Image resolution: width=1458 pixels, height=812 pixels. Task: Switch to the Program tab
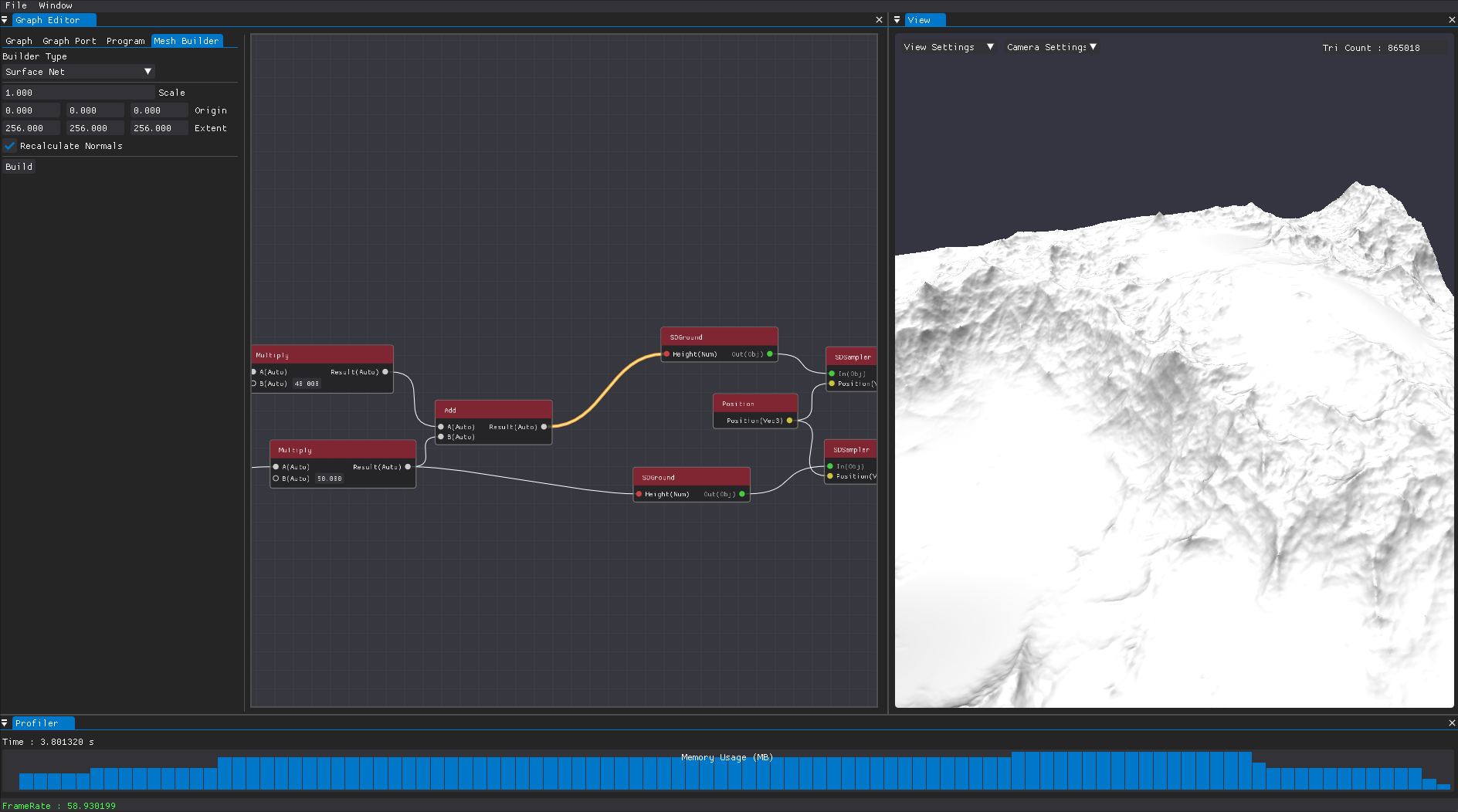click(x=126, y=41)
